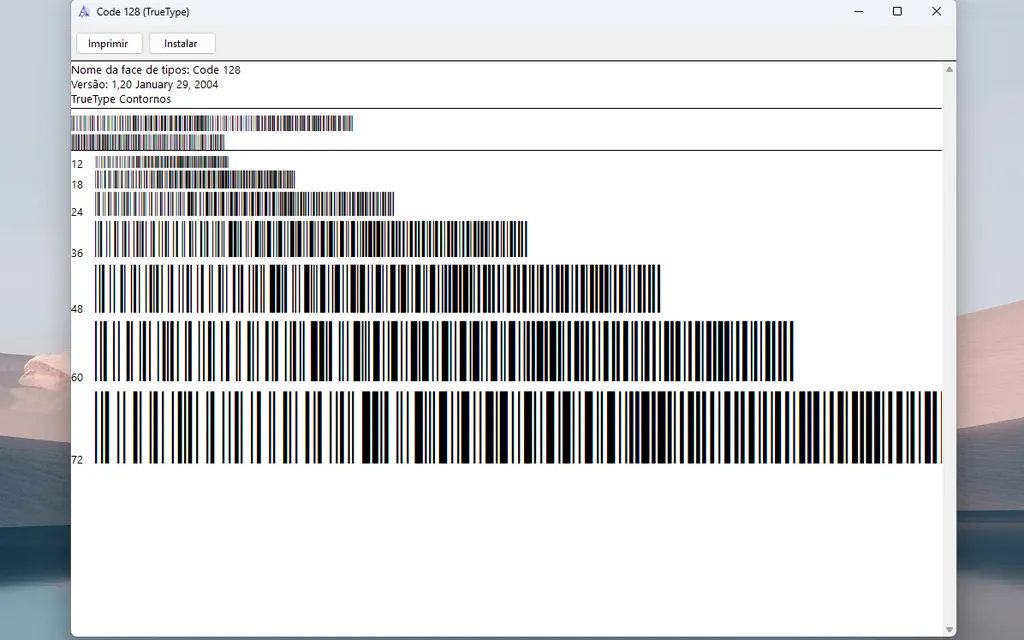Click the size label 60
Screen dimensions: 1024x640
[77, 377]
